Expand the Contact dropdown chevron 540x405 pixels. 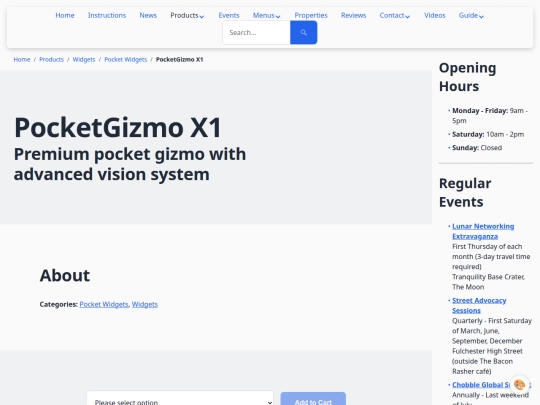[x=408, y=16]
